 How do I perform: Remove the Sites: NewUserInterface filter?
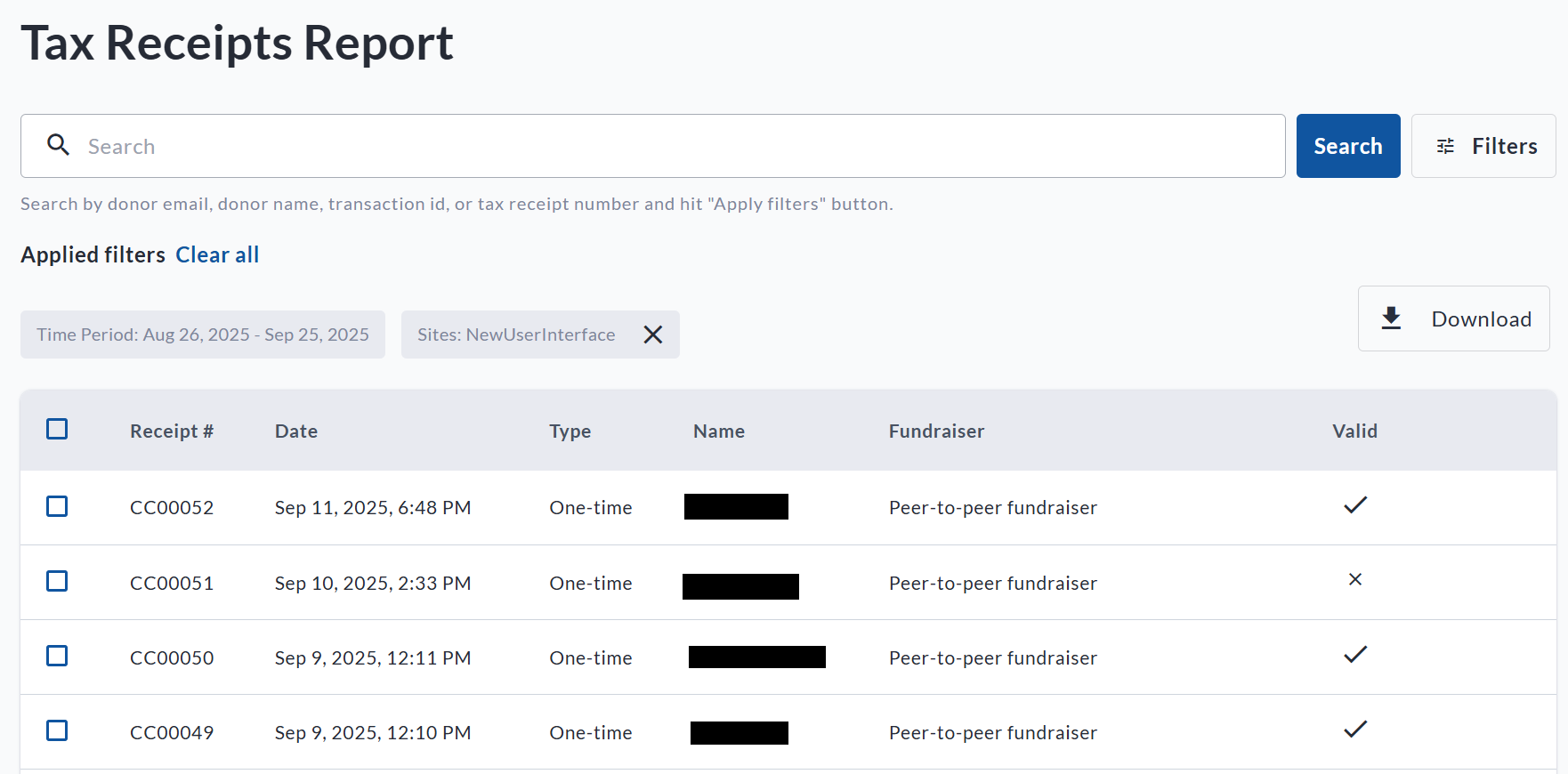click(653, 335)
